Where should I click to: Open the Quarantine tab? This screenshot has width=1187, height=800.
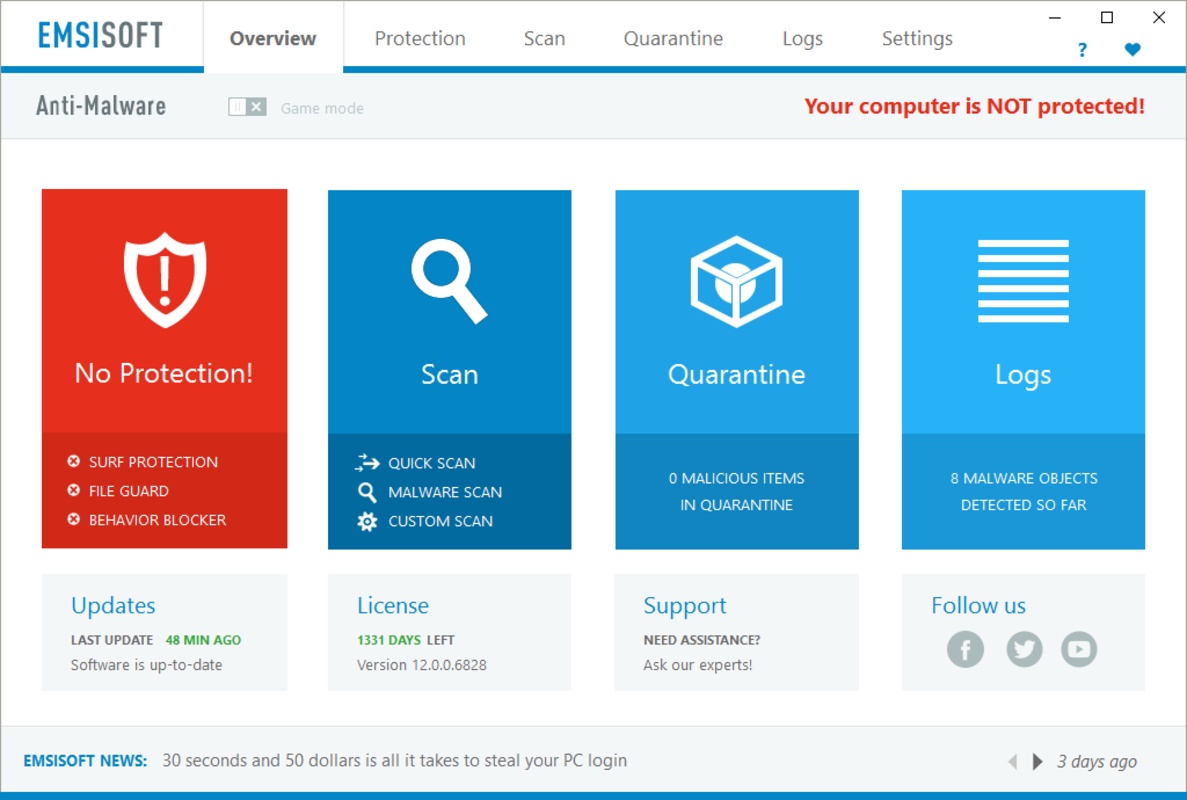(673, 39)
